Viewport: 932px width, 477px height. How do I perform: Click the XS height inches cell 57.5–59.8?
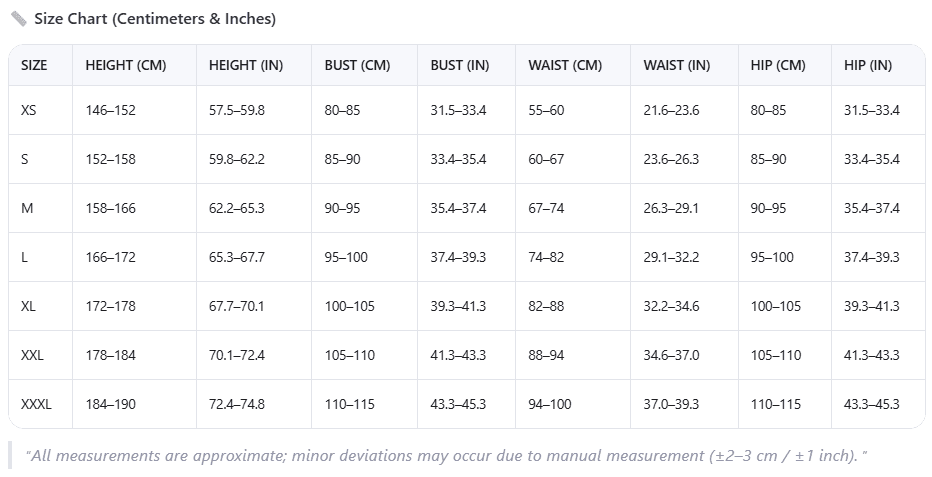(x=237, y=110)
